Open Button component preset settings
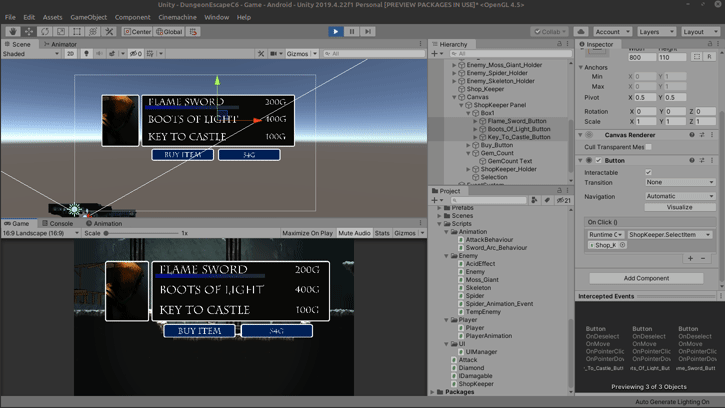725x408 pixels. 702,161
